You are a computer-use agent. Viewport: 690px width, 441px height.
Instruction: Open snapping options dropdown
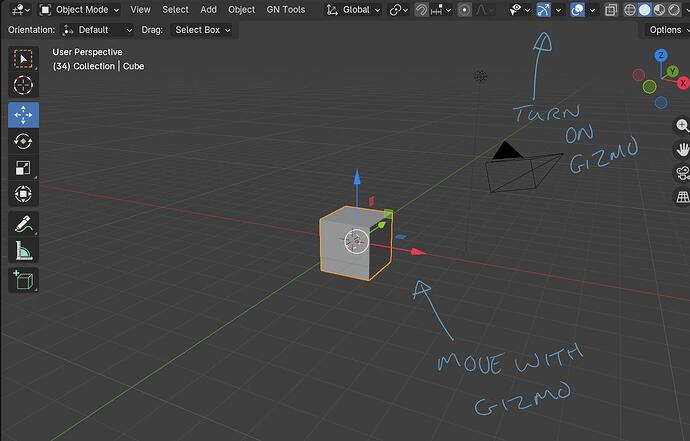coord(441,10)
